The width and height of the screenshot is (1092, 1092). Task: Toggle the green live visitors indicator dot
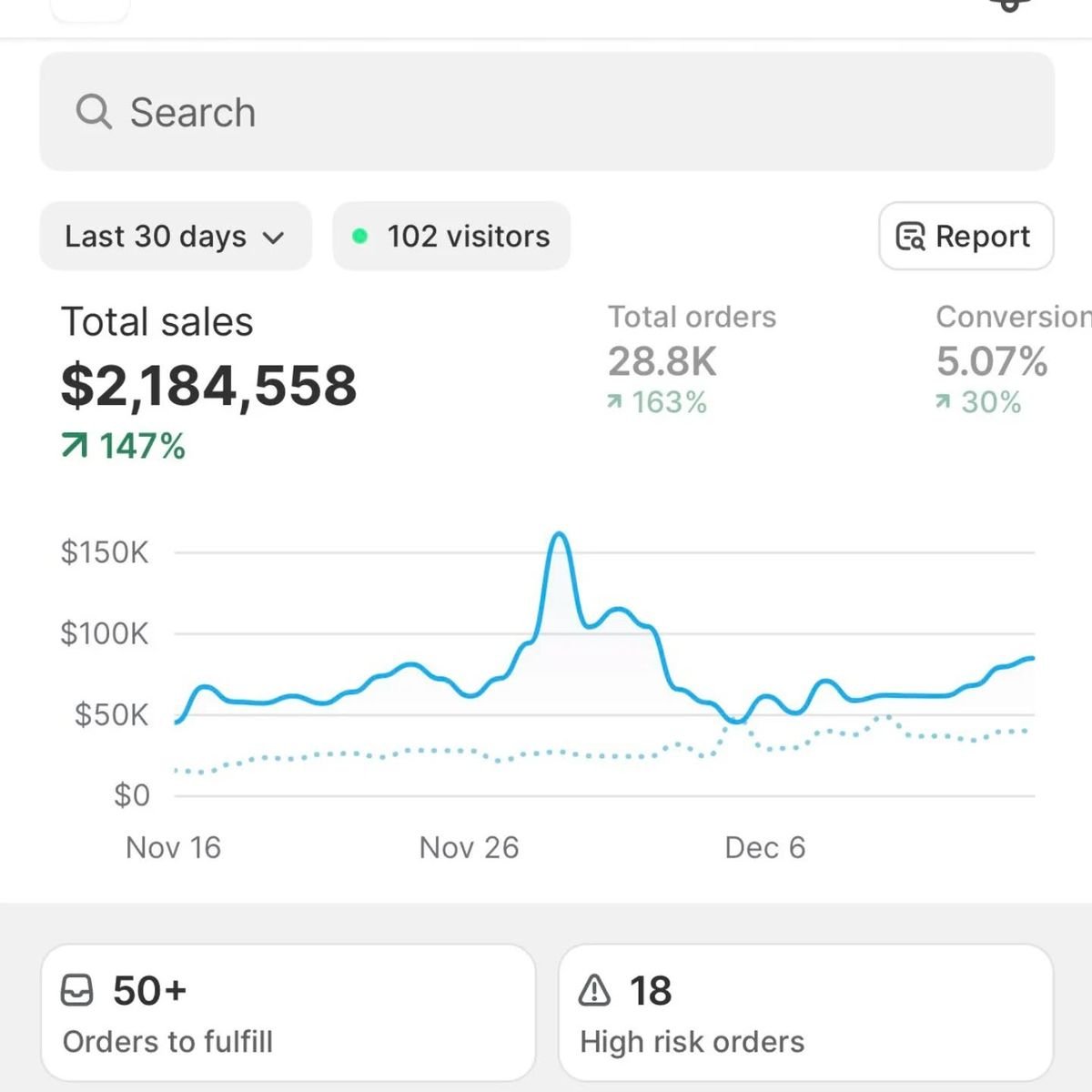point(361,235)
